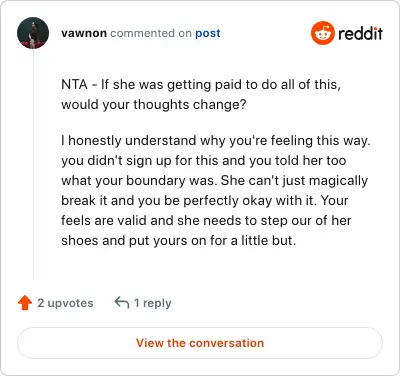400x376 pixels.
Task: Click the "2 upvotes" count
Action: [x=65, y=303]
